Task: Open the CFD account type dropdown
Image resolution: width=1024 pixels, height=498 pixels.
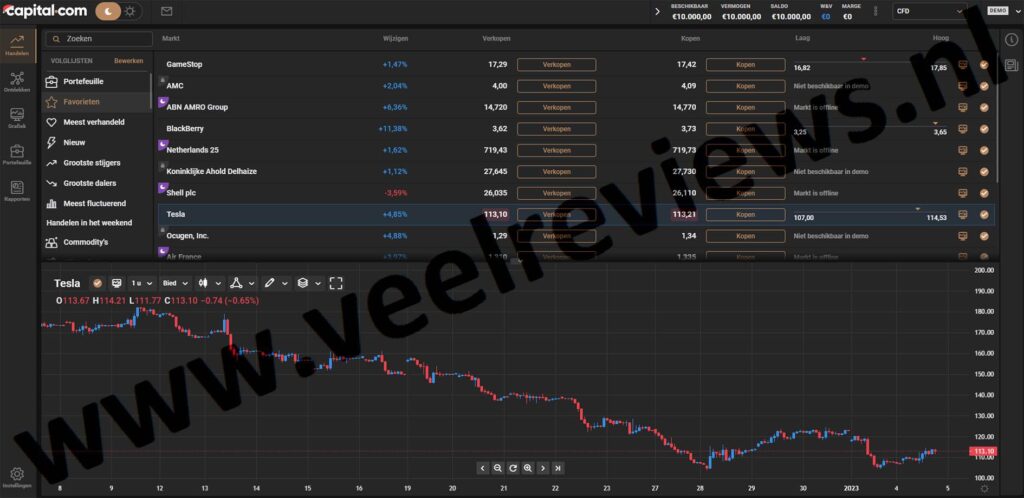Action: point(930,11)
